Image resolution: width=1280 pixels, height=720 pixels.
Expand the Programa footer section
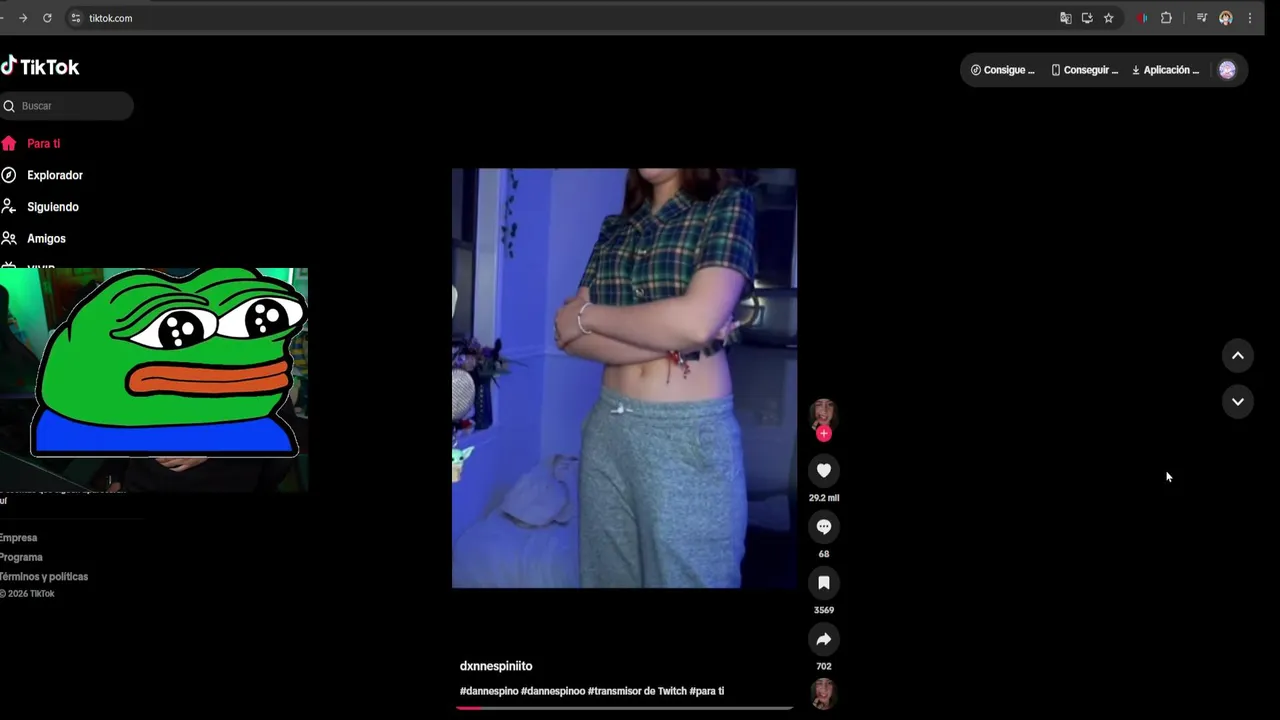coord(21,557)
